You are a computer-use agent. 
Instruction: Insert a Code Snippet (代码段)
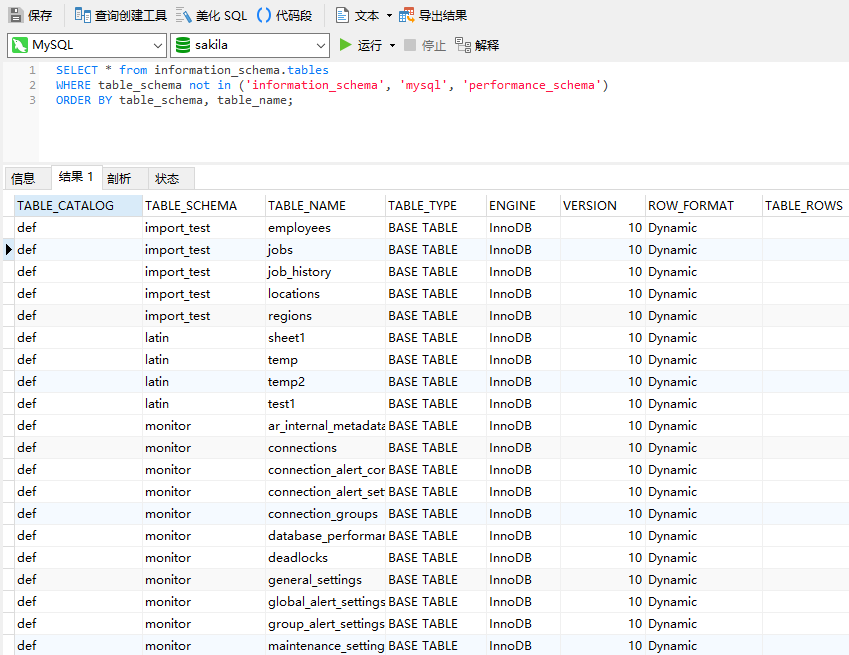coord(284,15)
